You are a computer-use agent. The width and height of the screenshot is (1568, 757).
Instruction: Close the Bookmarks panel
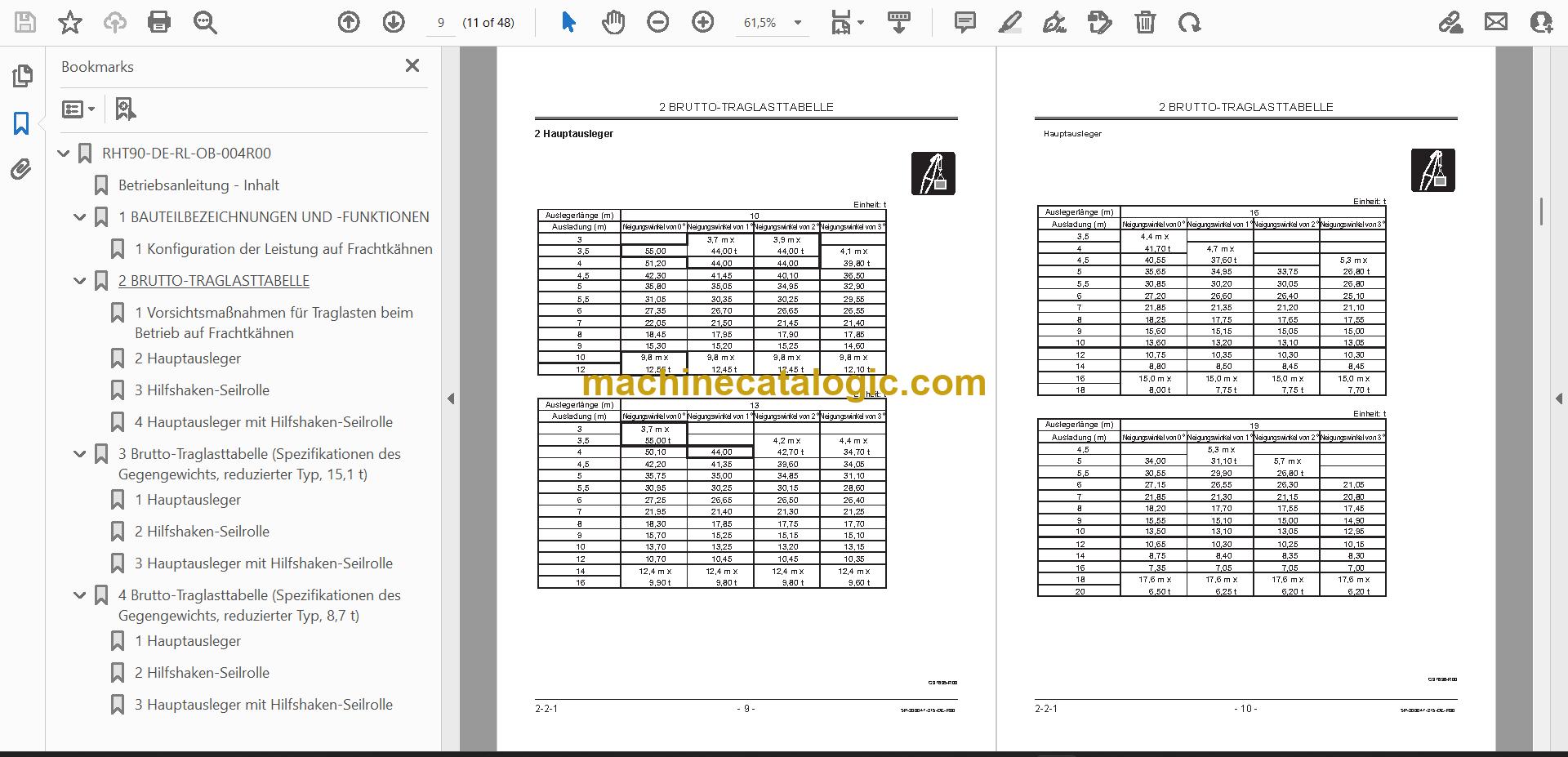412,65
